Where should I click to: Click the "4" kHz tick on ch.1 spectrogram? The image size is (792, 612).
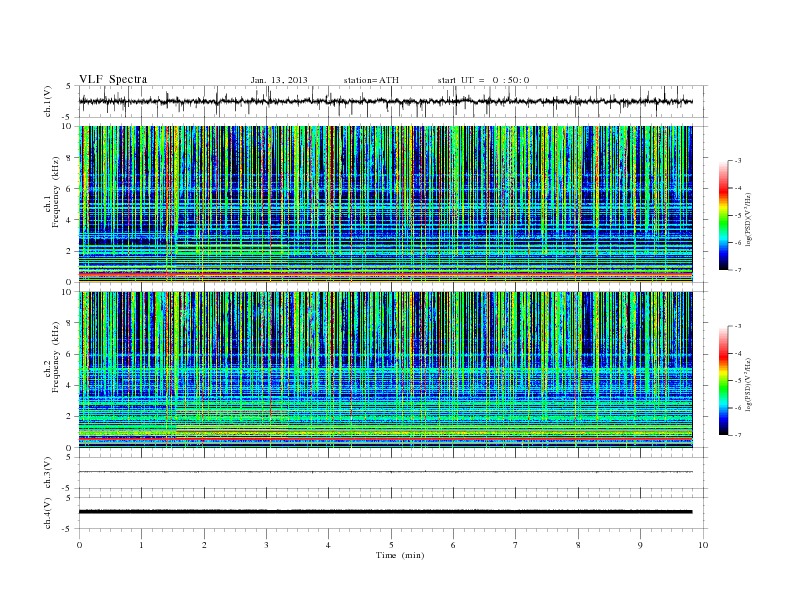[x=69, y=220]
